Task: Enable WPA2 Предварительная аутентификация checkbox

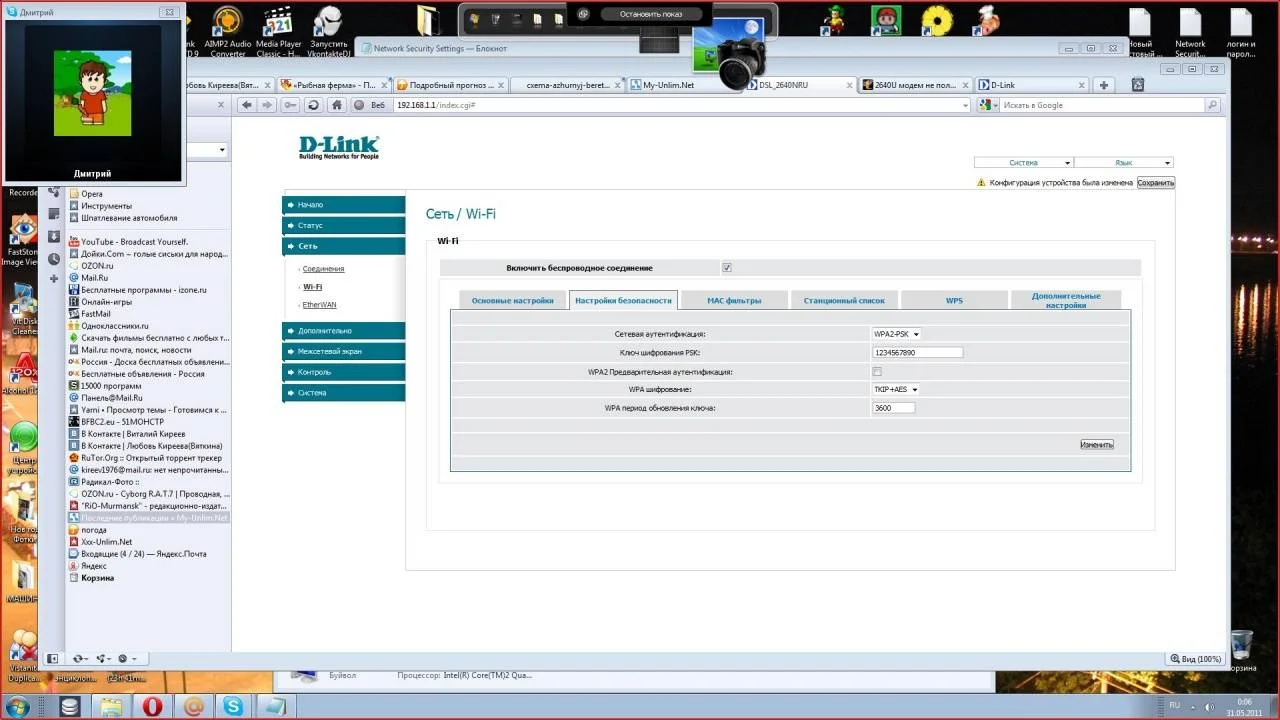Action: (877, 371)
